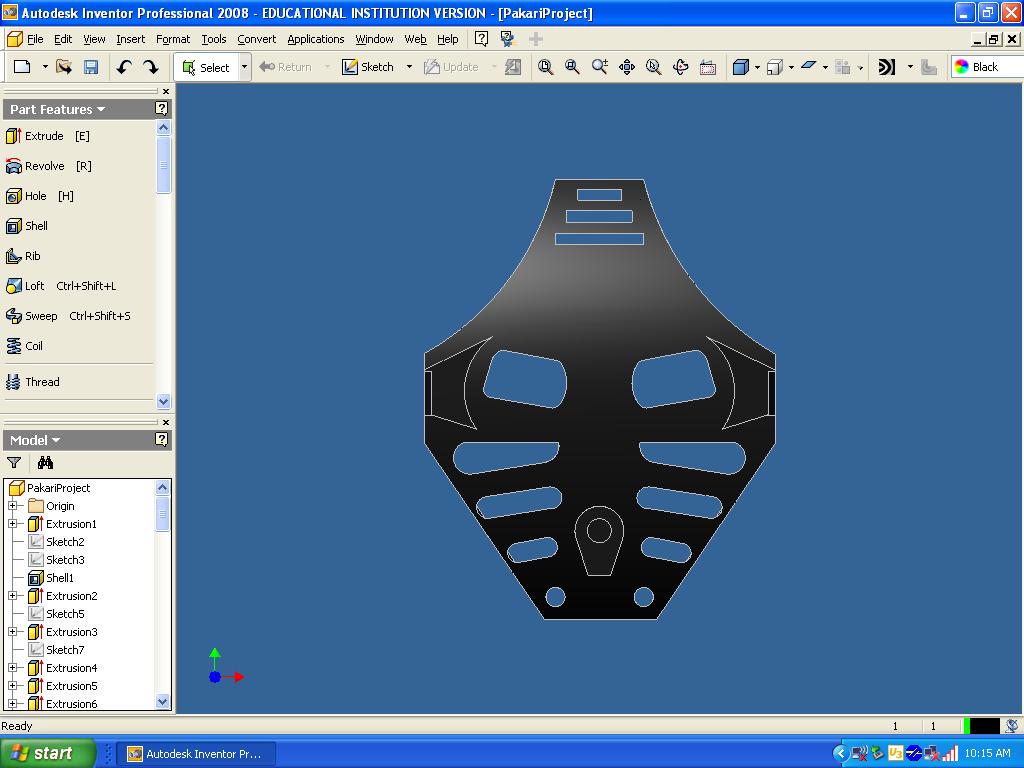Open the Find binoculars in Model browser

(45, 463)
